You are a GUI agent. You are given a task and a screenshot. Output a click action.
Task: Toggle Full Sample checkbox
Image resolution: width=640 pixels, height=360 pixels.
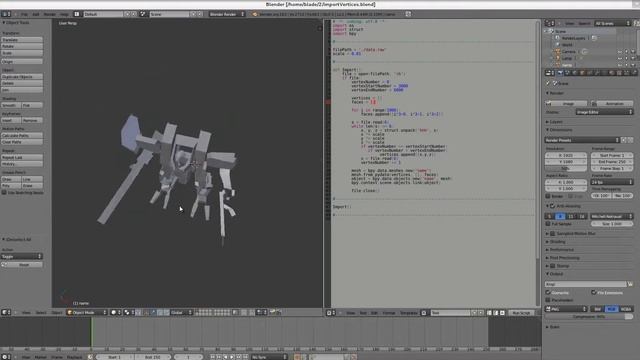point(548,224)
